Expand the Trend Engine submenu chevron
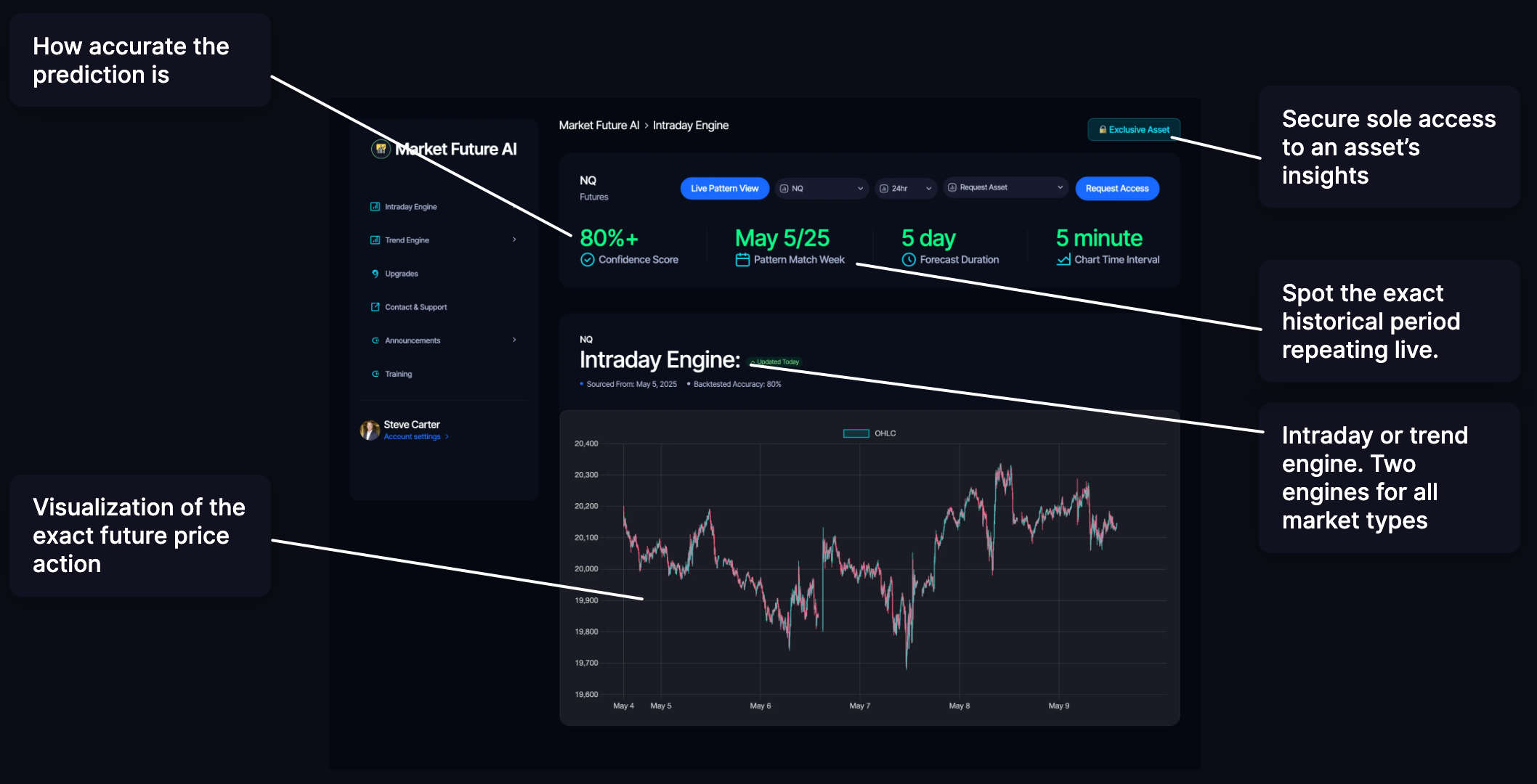 tap(515, 240)
